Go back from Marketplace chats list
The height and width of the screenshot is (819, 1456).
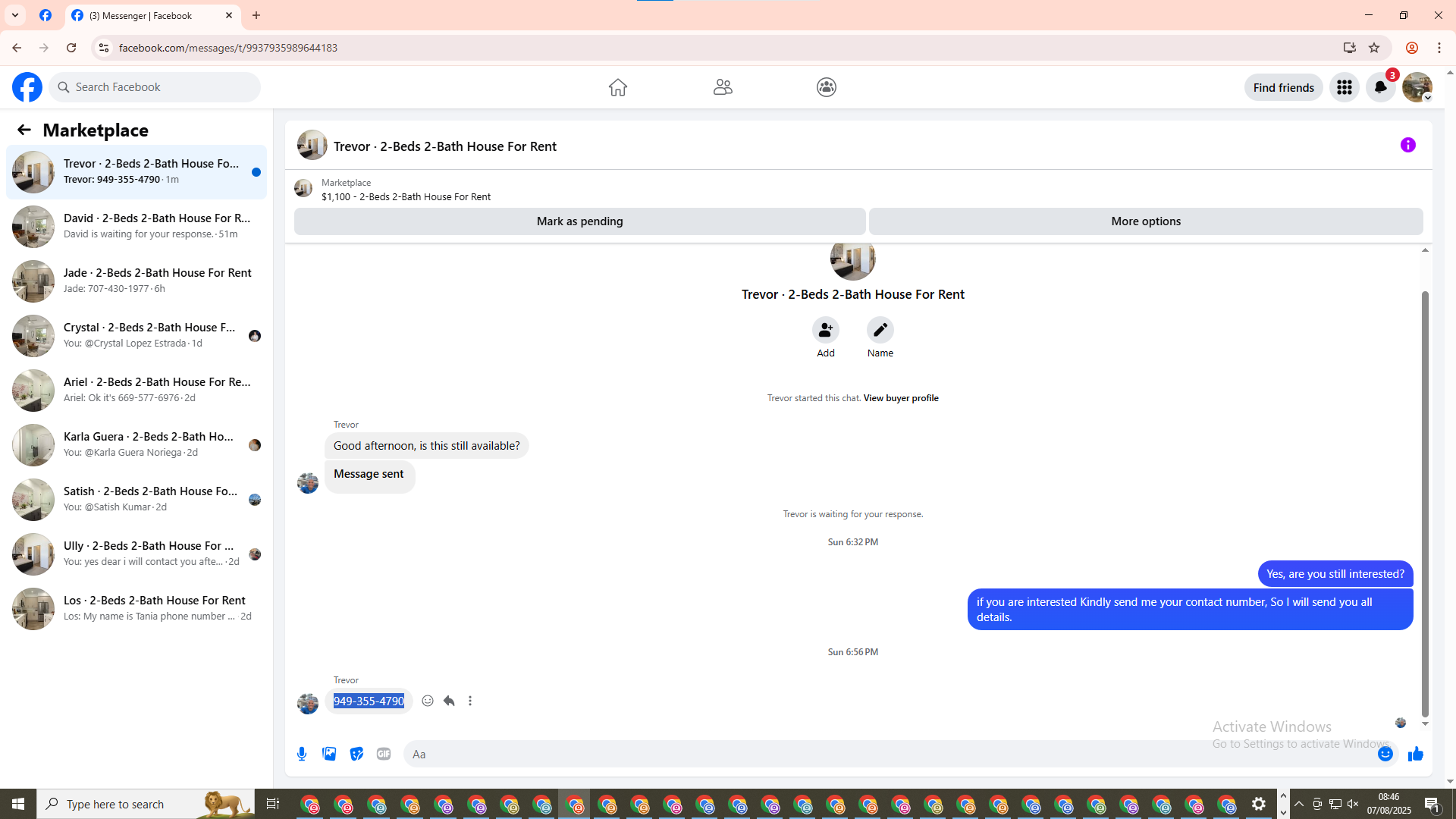(x=24, y=130)
